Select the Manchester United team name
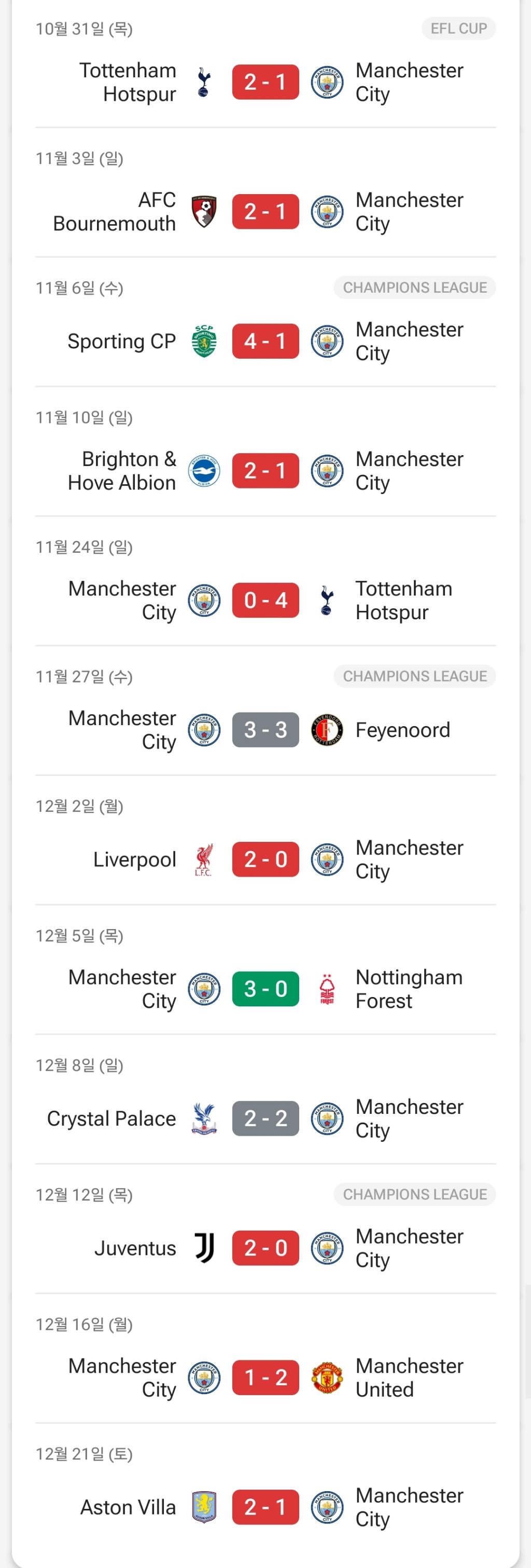This screenshot has height=1568, width=531. pos(409,1378)
